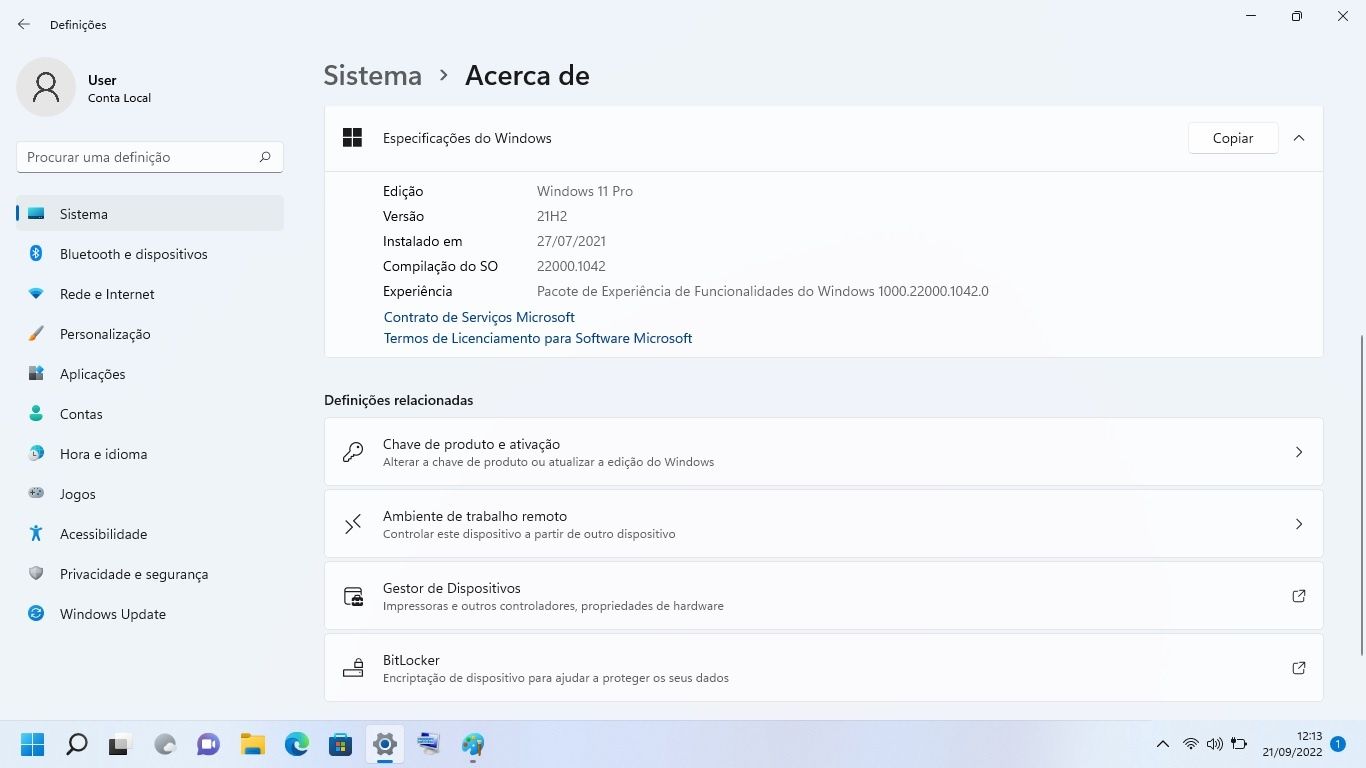Select the build number 22000.1042

click(571, 266)
